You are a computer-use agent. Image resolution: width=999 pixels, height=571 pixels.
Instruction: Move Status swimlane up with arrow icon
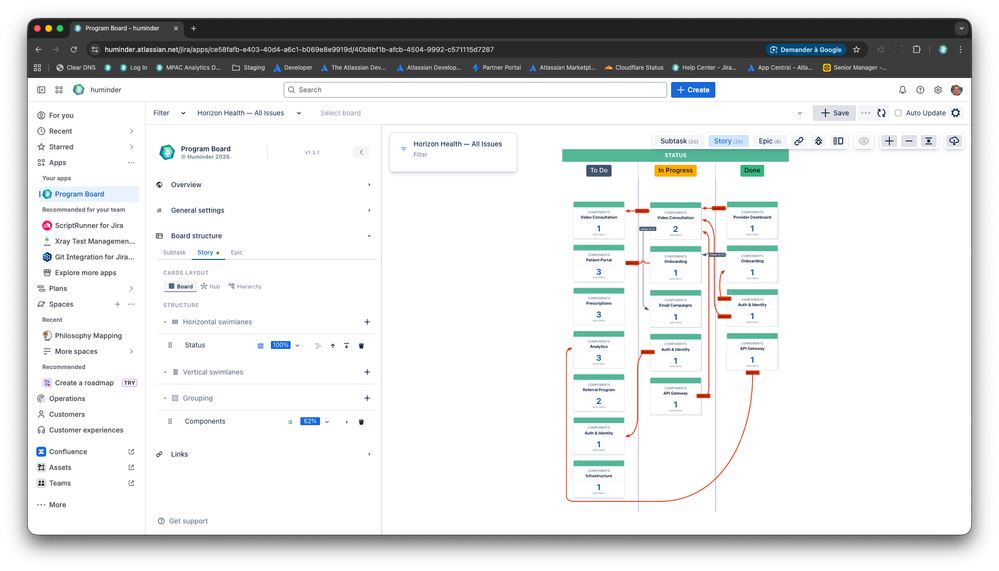pos(333,346)
